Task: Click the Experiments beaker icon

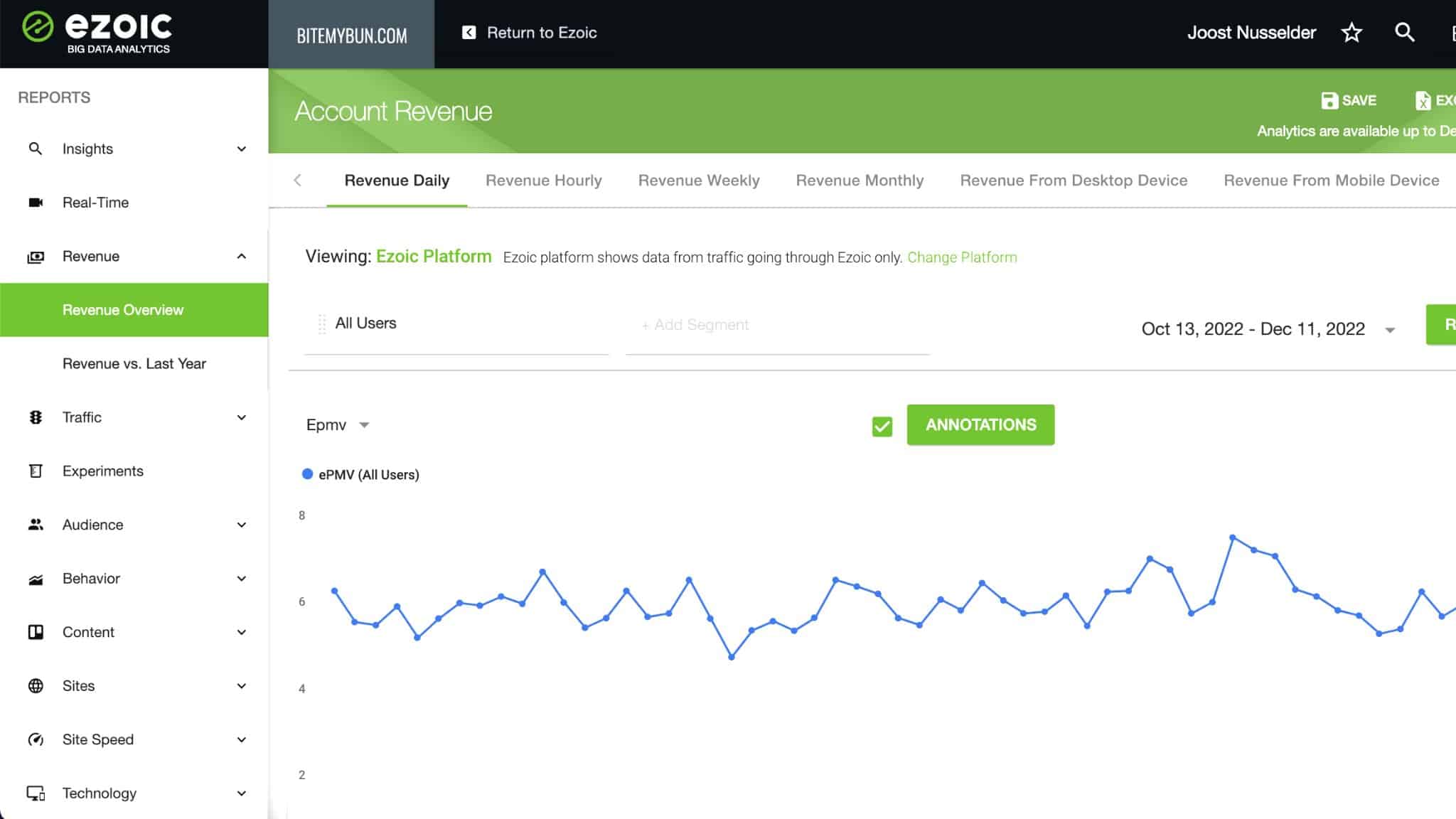Action: [36, 471]
